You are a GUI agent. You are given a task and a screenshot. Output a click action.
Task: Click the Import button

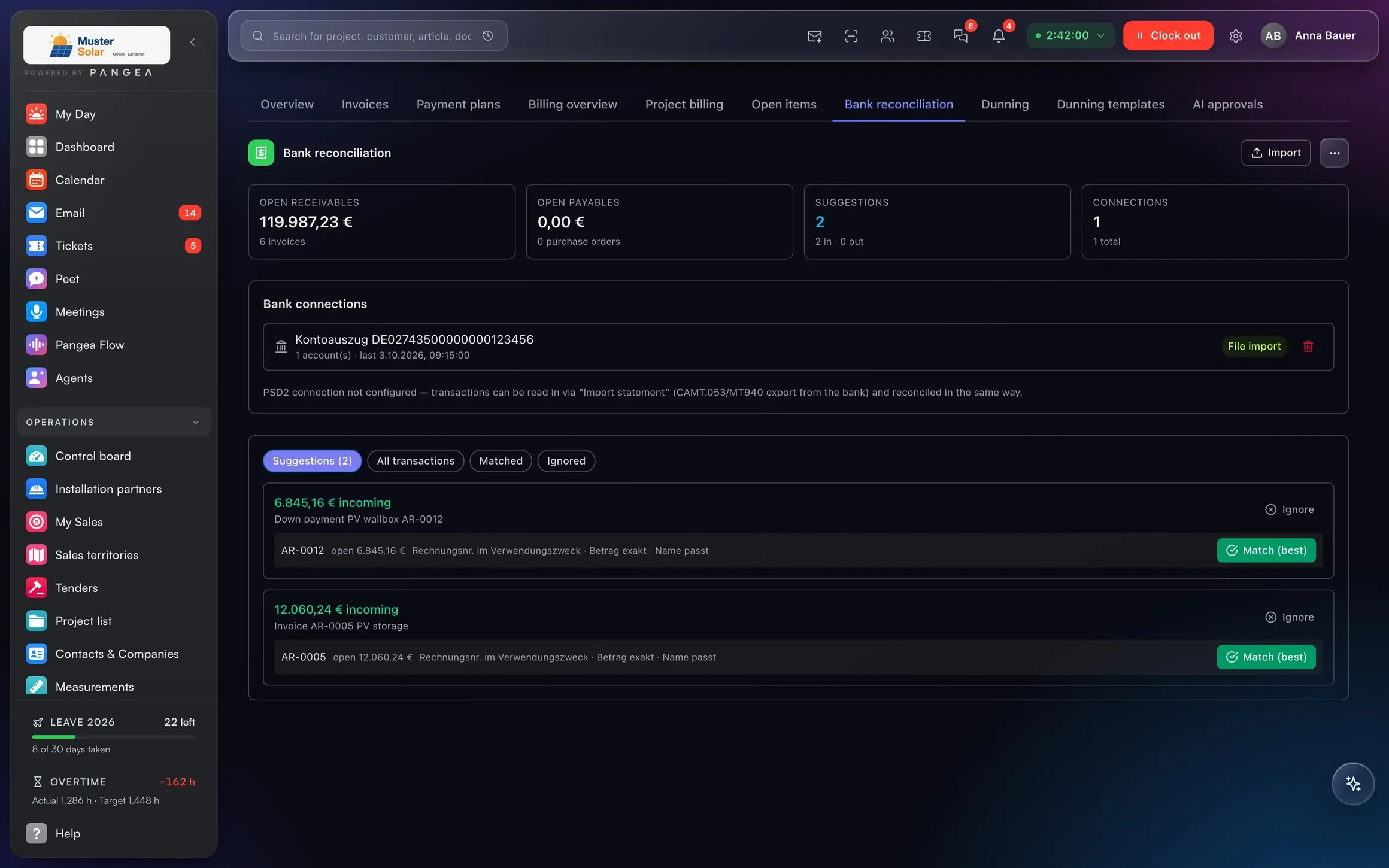pos(1276,153)
